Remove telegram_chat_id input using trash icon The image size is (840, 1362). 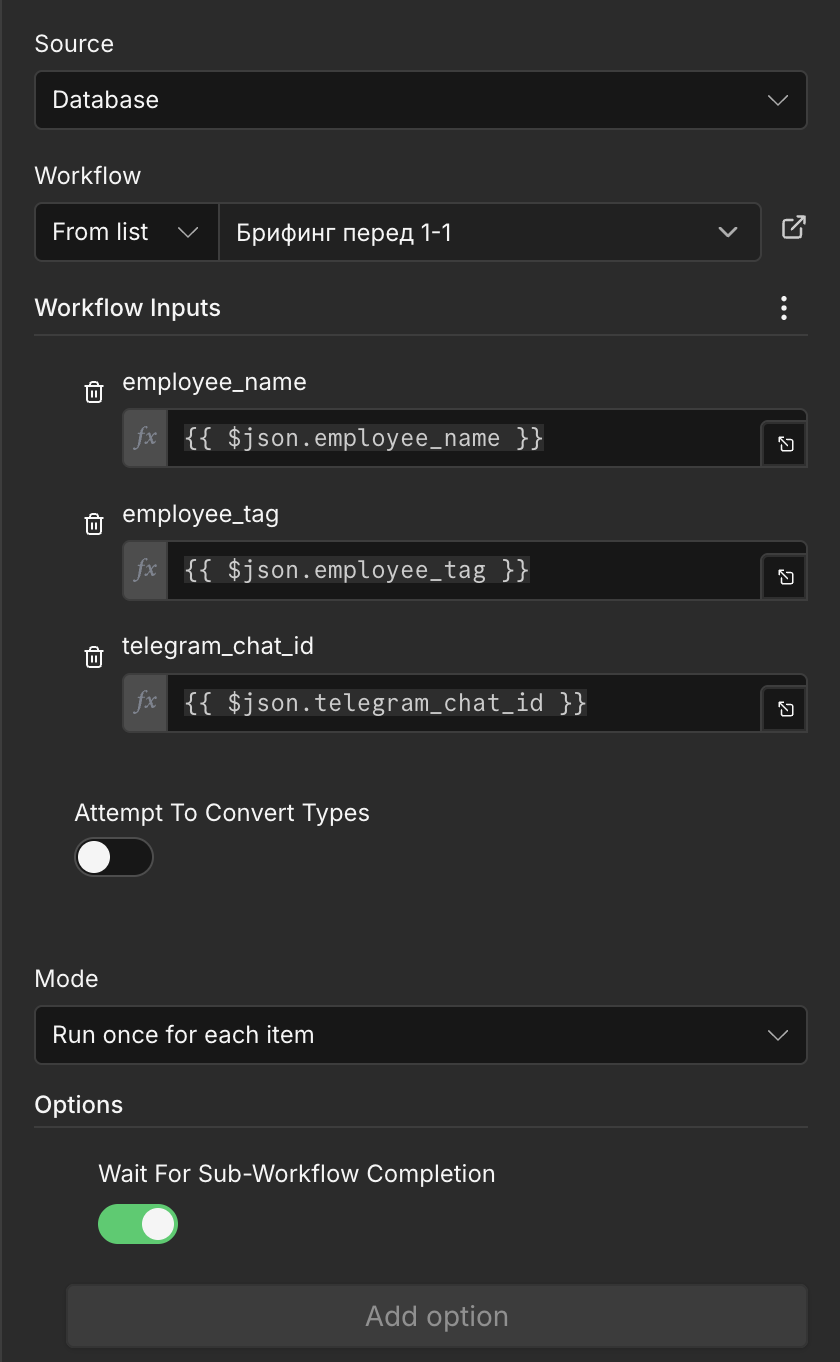click(x=94, y=656)
